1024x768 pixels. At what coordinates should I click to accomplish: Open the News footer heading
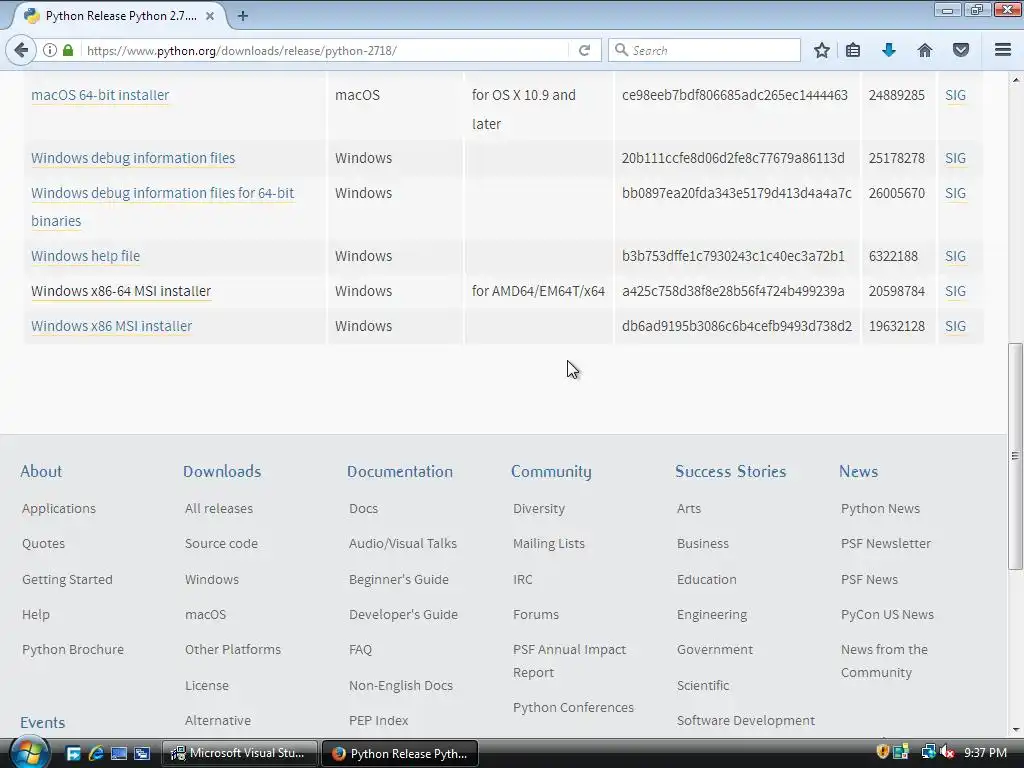coord(858,471)
